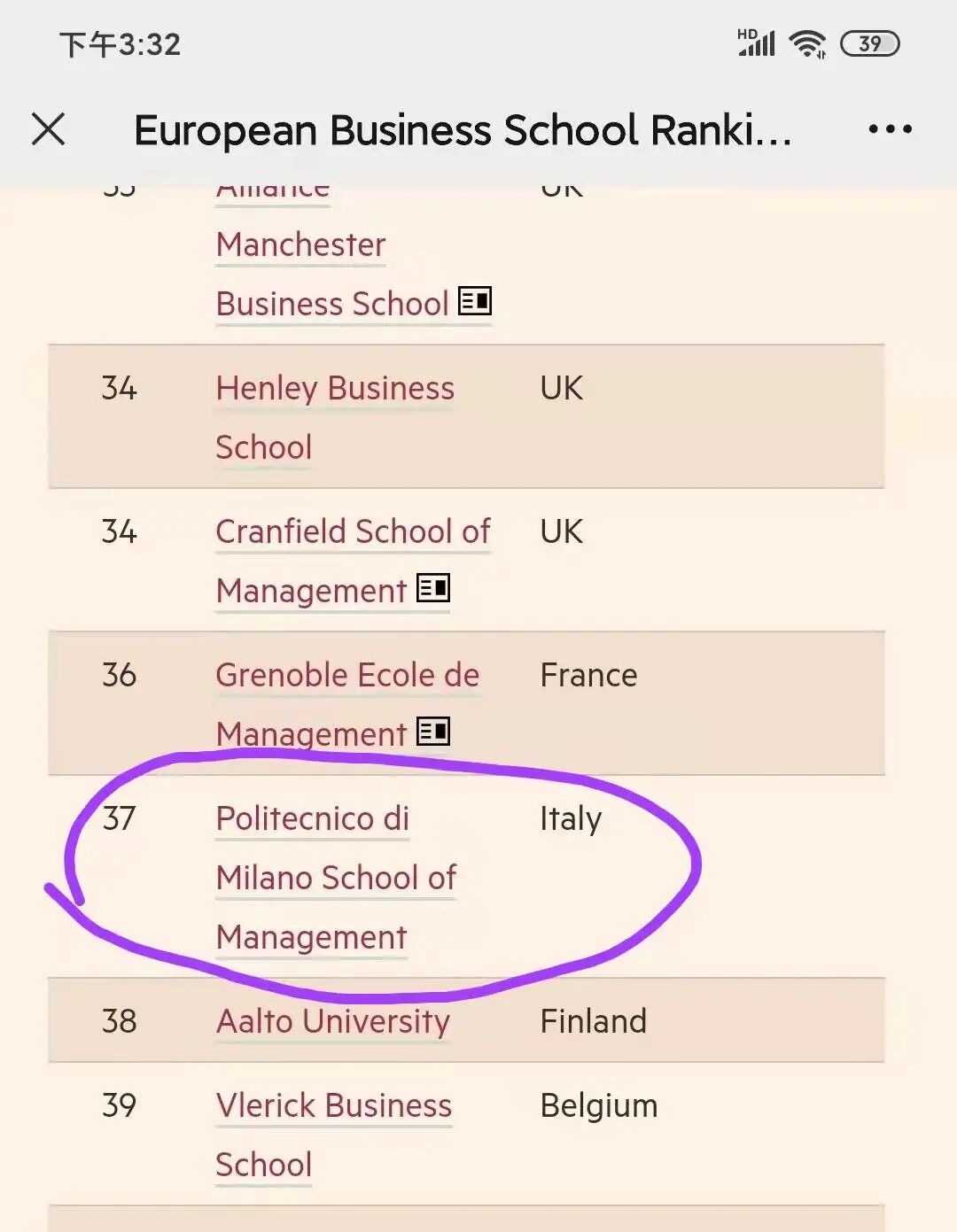
Task: Tap the HD signal strength icon
Action: click(756, 43)
